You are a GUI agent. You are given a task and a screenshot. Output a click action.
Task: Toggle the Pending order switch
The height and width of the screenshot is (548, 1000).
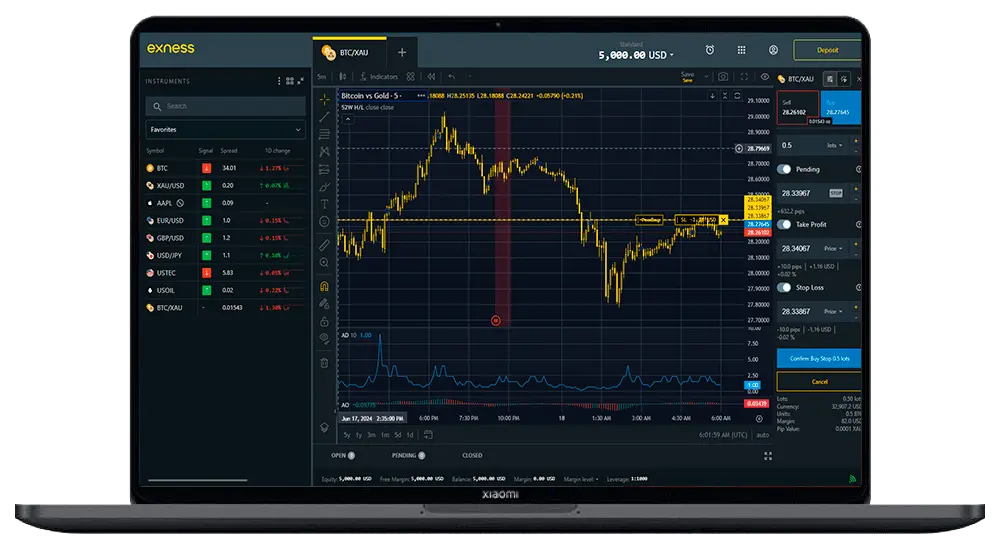[785, 169]
